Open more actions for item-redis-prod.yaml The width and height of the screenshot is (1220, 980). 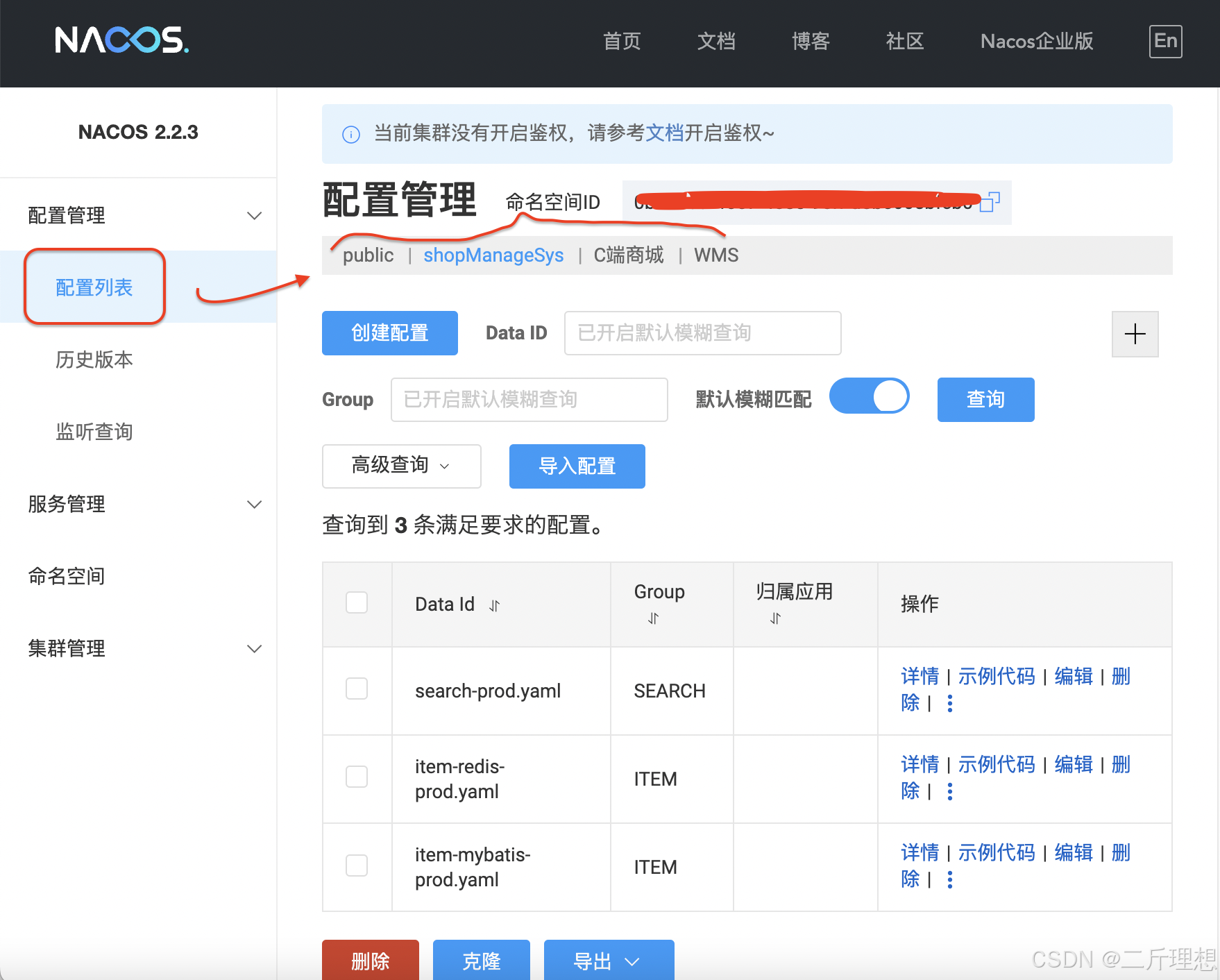(950, 792)
